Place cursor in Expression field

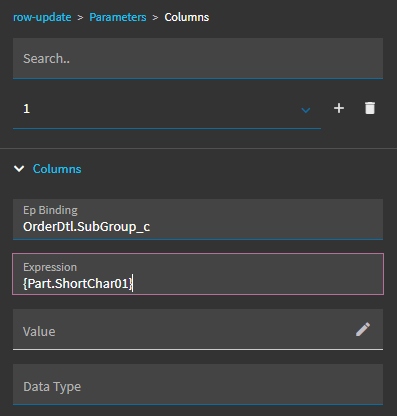coord(198,274)
